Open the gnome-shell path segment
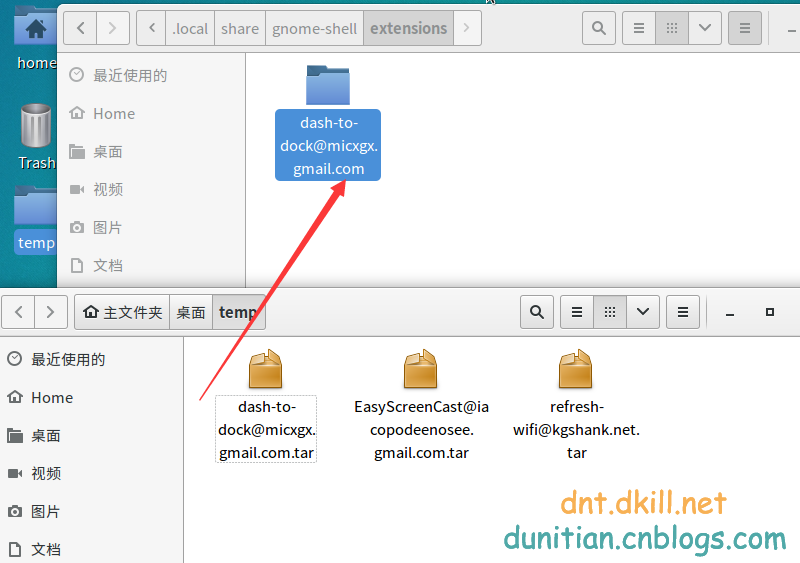 point(314,28)
